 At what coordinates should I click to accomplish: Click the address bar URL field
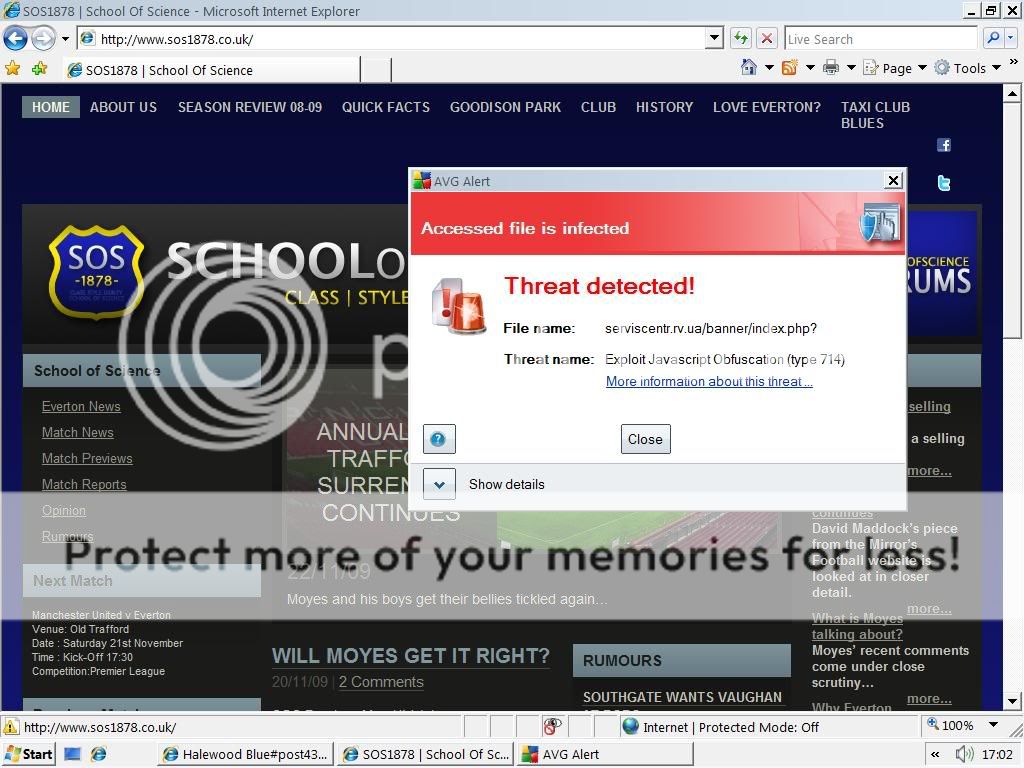tap(392, 39)
